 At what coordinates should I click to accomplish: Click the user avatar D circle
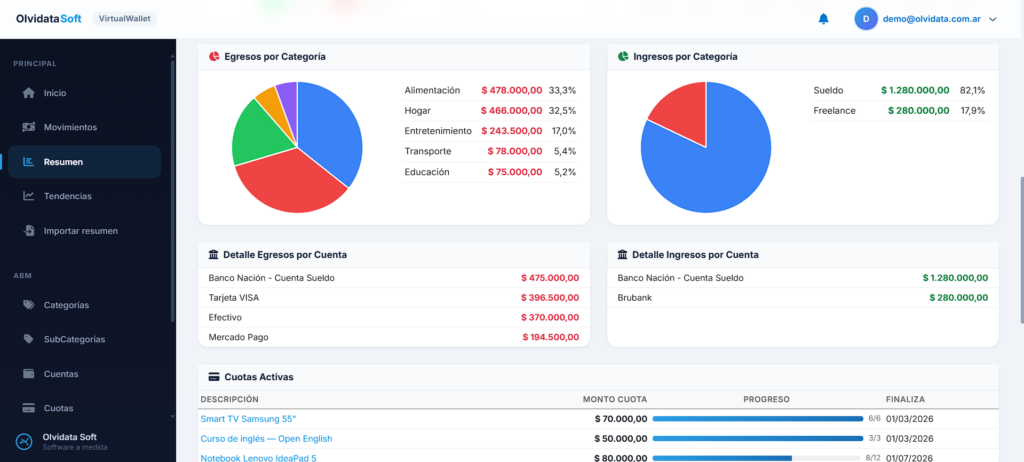865,19
